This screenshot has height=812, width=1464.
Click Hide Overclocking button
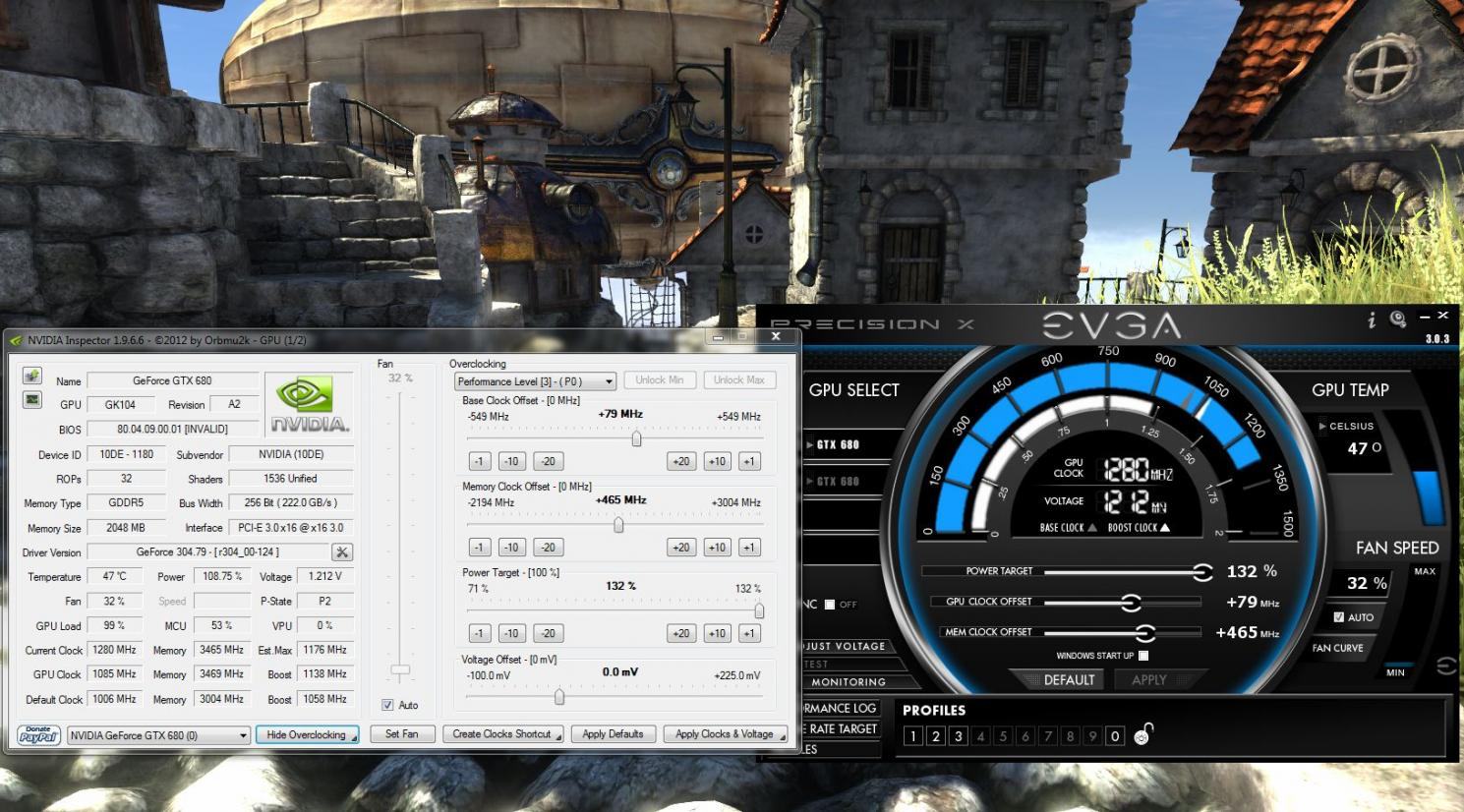click(307, 734)
